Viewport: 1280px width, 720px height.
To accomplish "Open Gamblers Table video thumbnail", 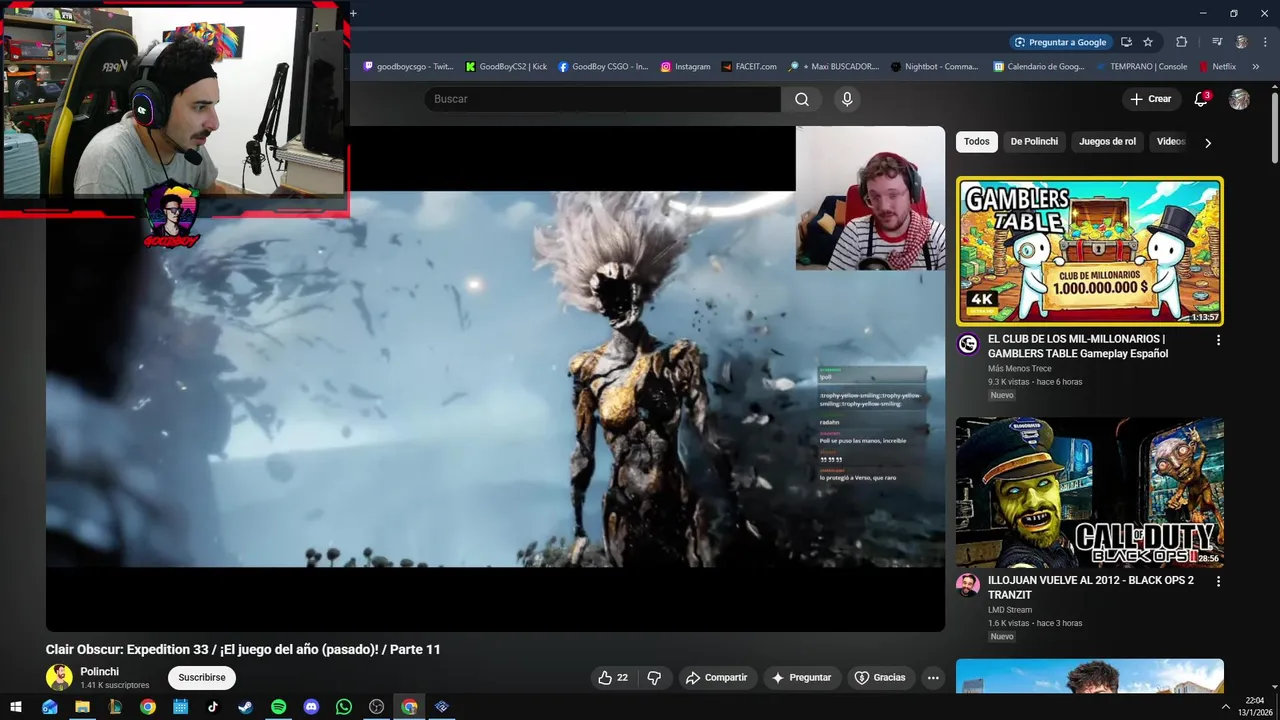I will coord(1089,251).
